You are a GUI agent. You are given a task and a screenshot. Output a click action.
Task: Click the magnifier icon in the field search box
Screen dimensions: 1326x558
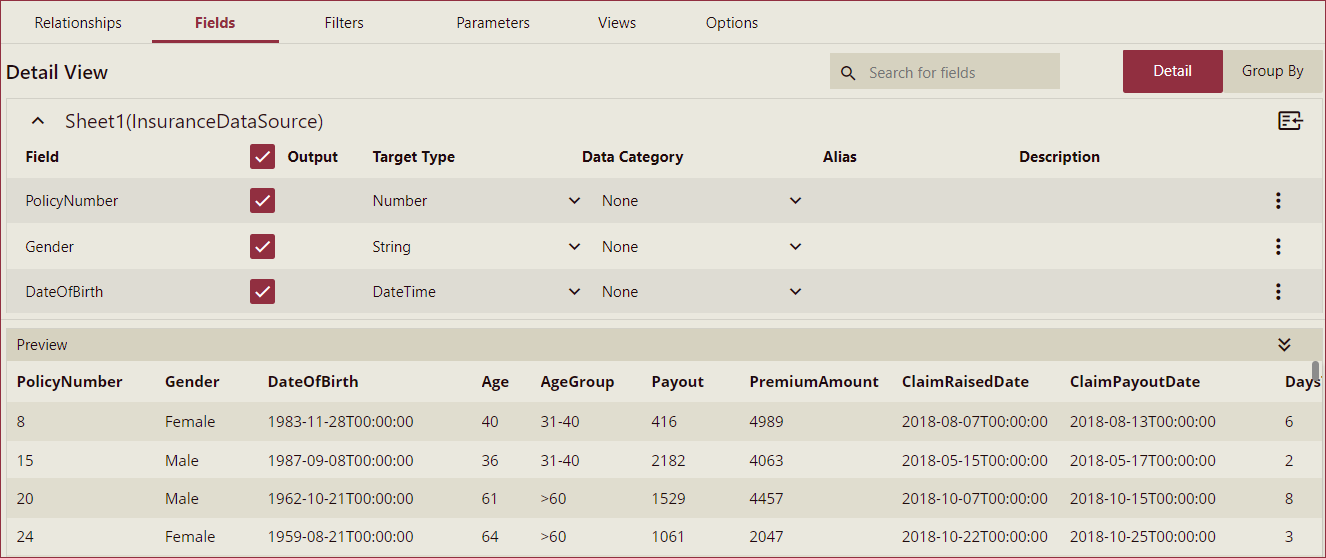pyautogui.click(x=848, y=73)
